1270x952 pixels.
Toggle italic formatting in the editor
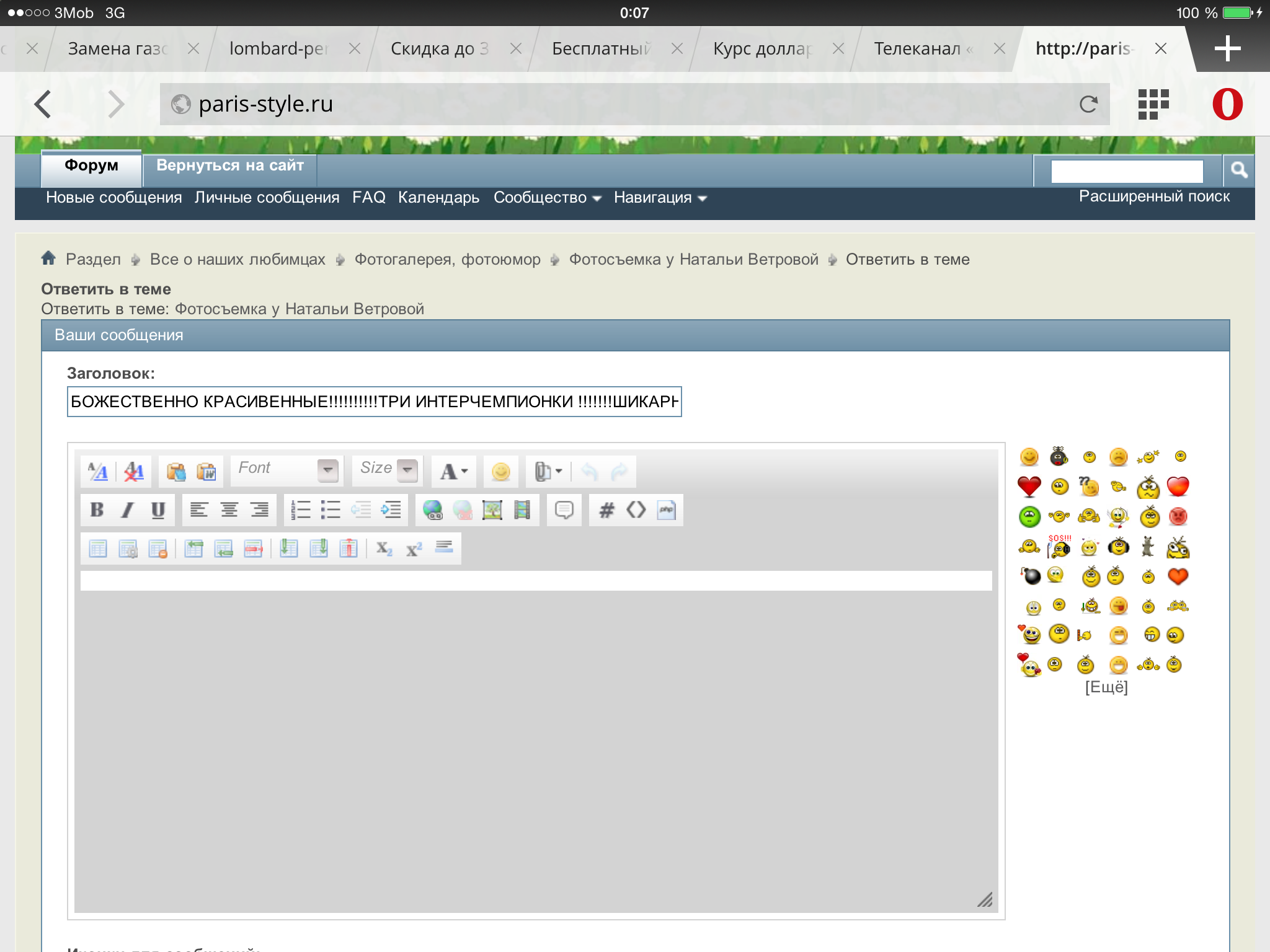pyautogui.click(x=127, y=510)
